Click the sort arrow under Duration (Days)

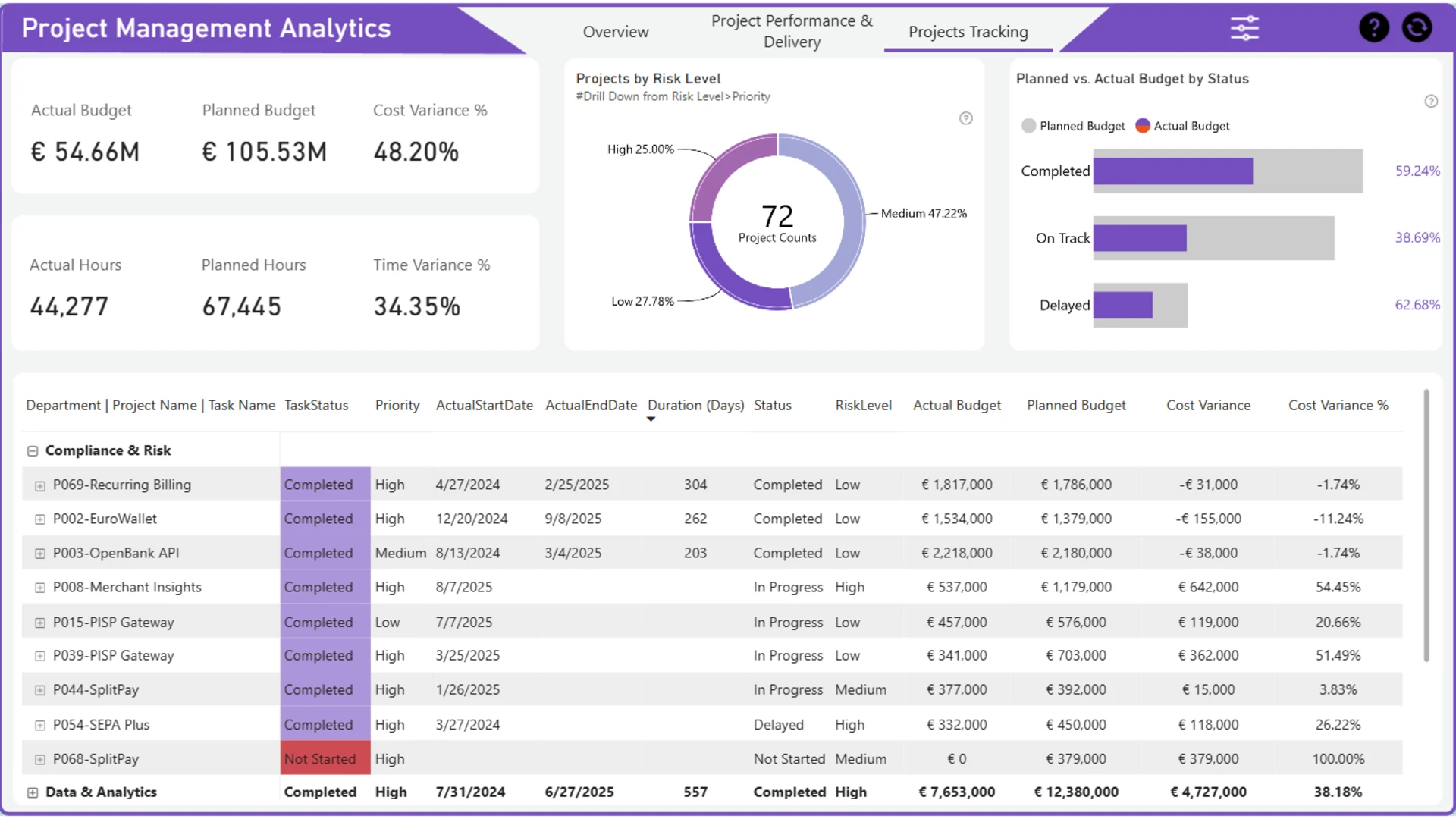651,419
